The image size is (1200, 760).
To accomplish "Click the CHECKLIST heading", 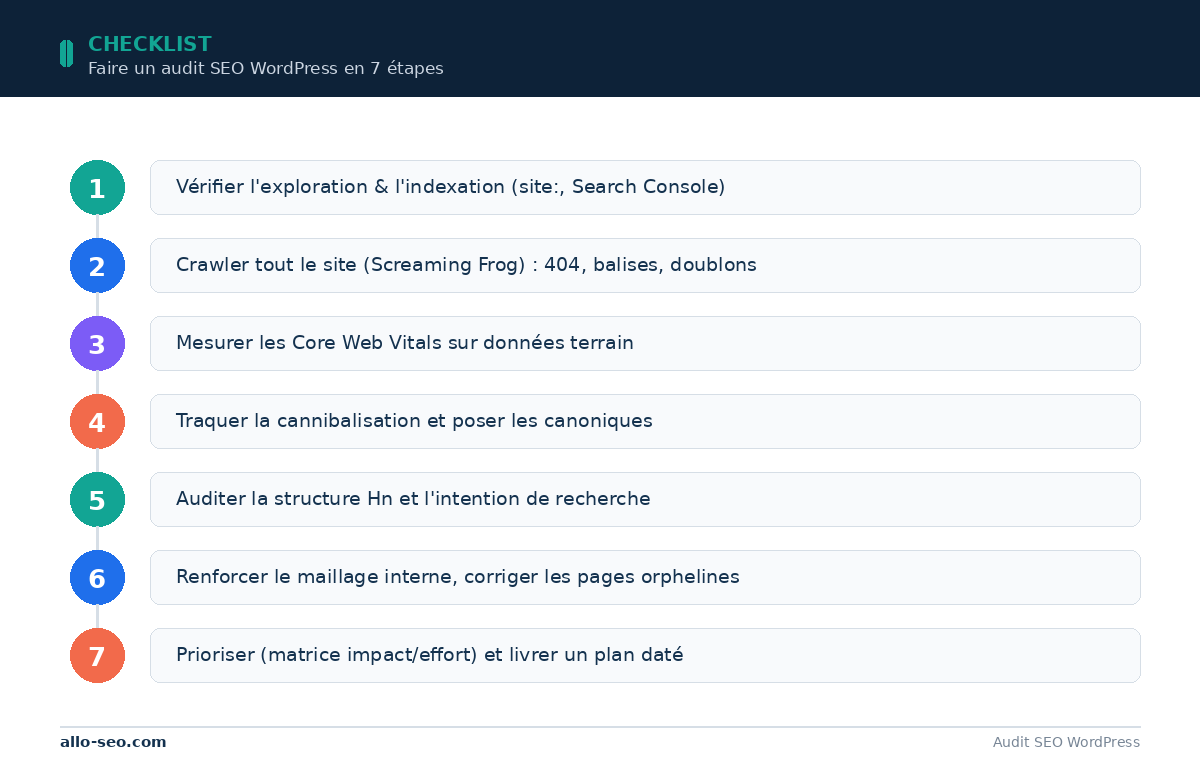I will click(x=150, y=44).
